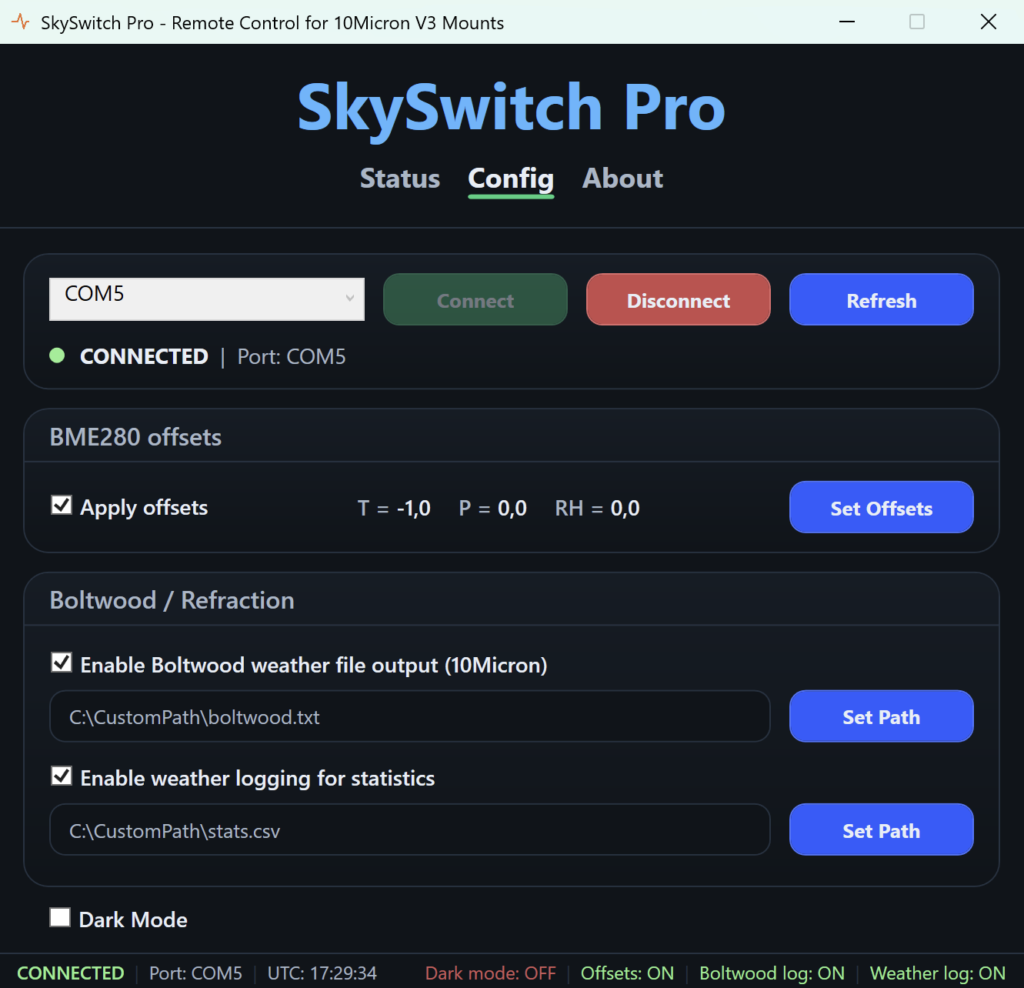Close the SkySwitch Pro window
The image size is (1024, 988).
coord(988,22)
